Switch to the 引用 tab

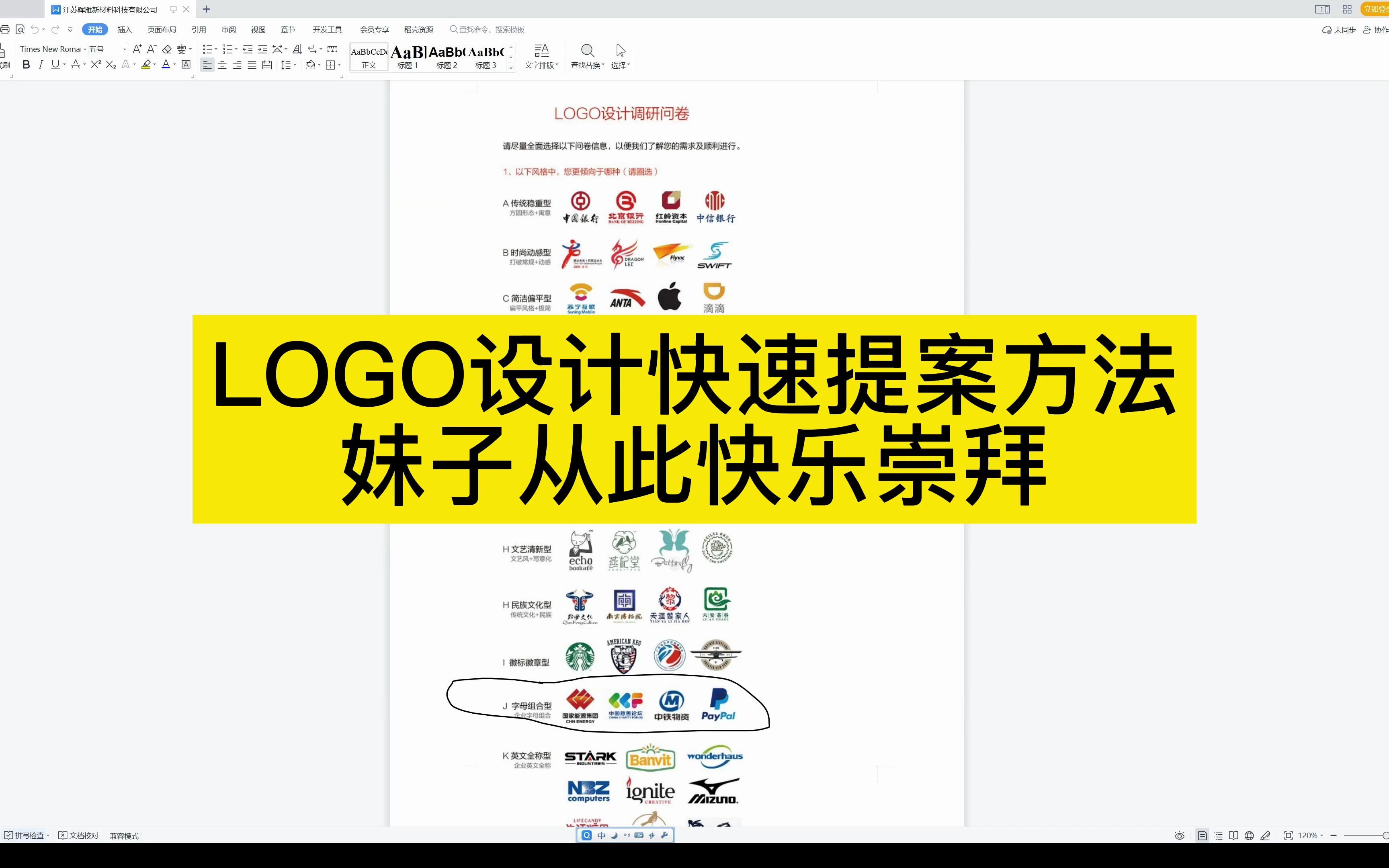click(x=199, y=29)
